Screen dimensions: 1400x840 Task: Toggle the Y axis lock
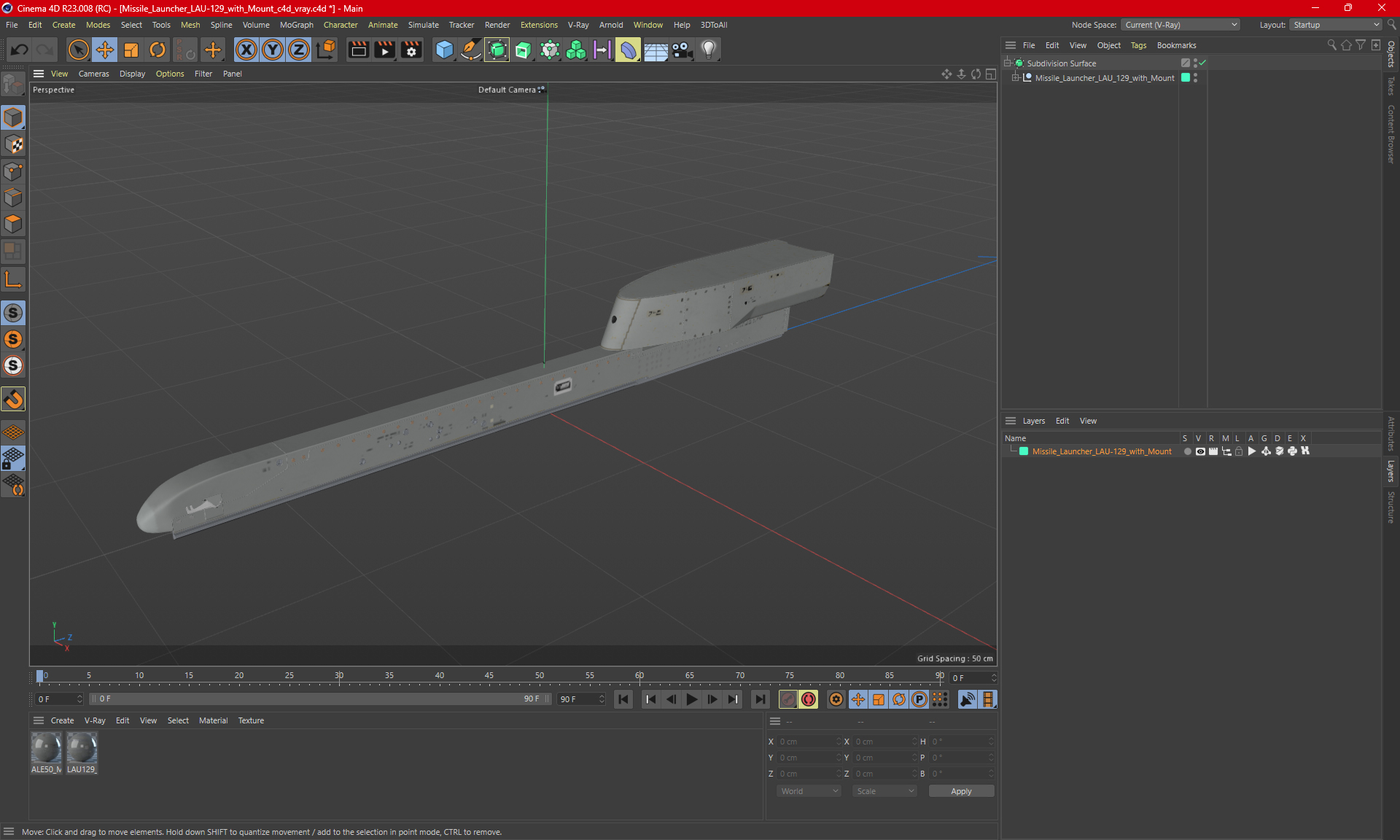[273, 50]
